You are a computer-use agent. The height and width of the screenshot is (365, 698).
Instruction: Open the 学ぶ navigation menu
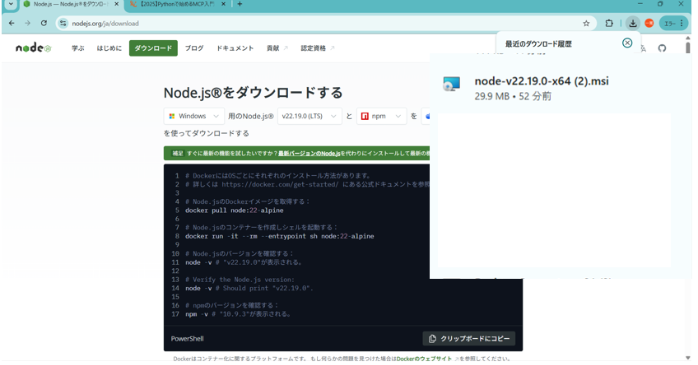coord(78,48)
